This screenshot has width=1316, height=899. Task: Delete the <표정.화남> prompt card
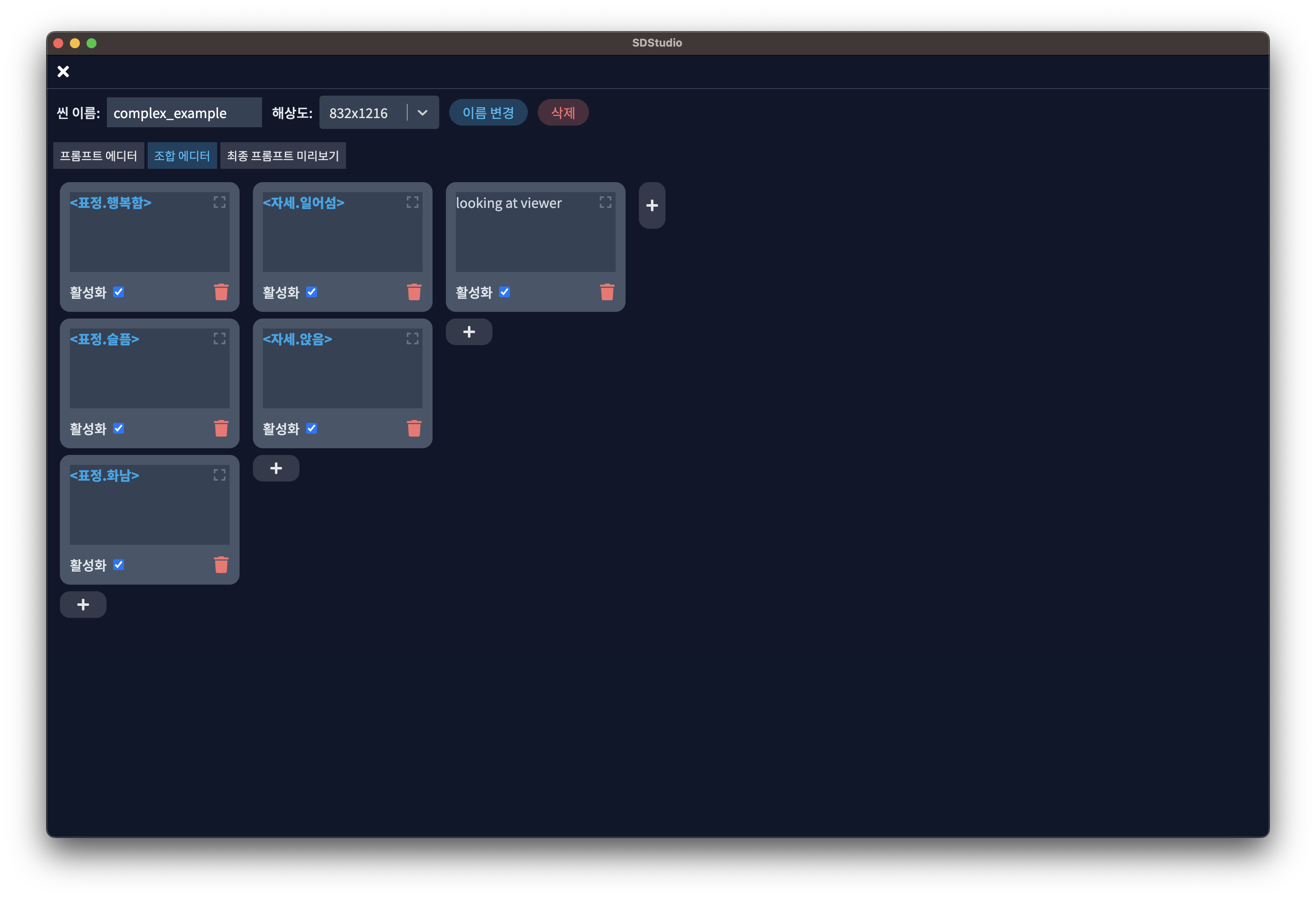click(221, 564)
